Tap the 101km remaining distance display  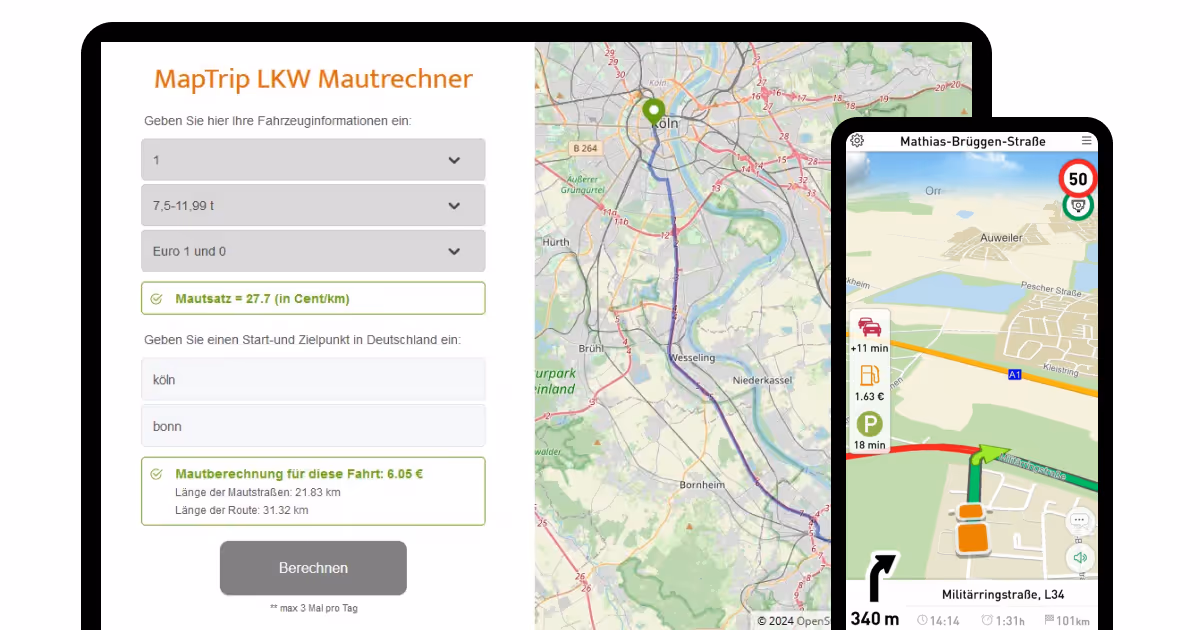pyautogui.click(x=1066, y=621)
